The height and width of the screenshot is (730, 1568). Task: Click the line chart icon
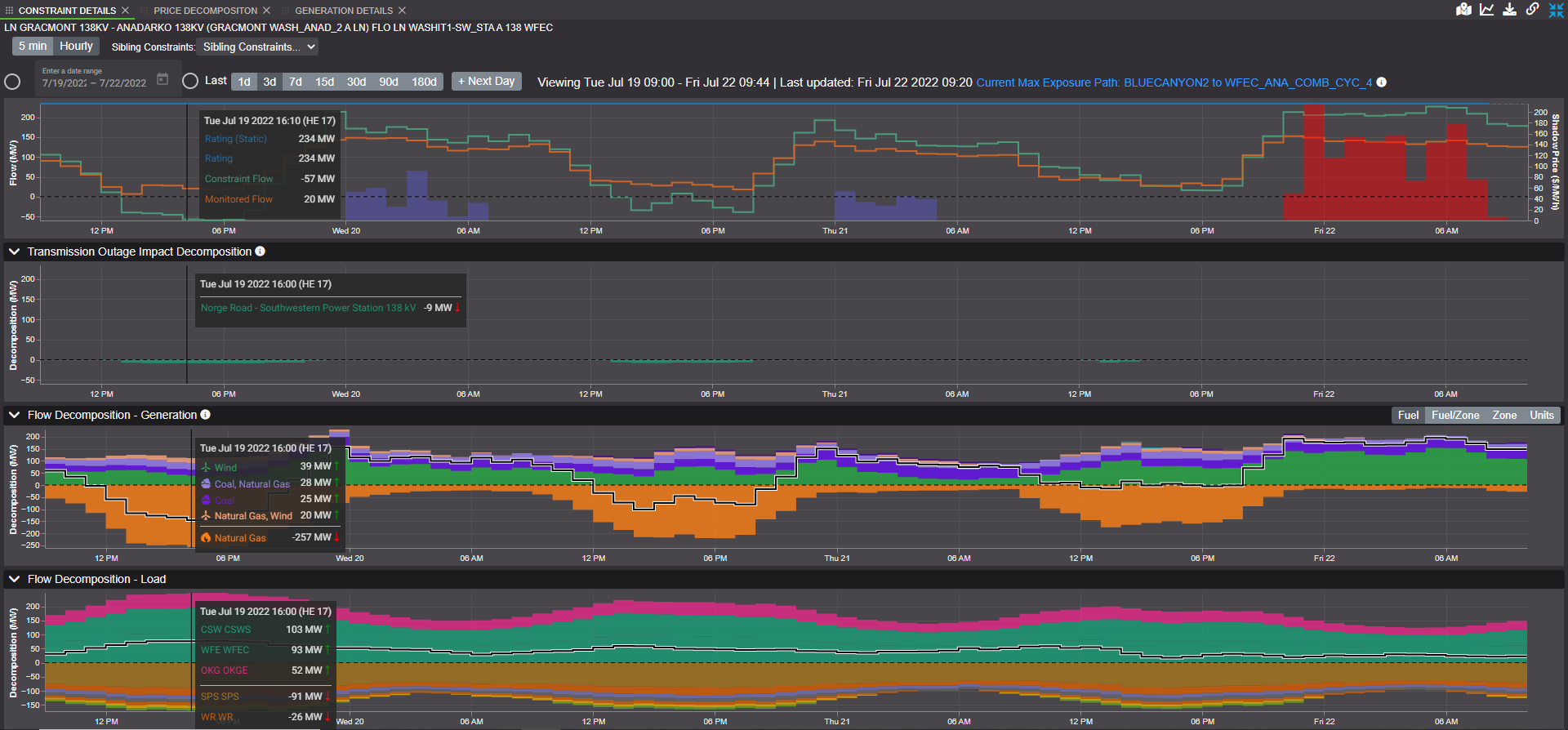pos(1486,10)
